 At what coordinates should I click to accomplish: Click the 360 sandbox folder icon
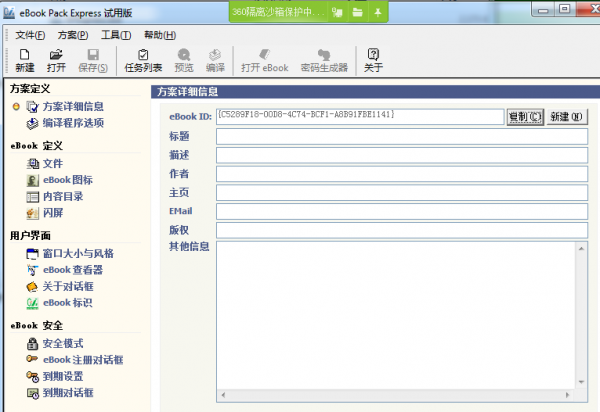pos(357,13)
